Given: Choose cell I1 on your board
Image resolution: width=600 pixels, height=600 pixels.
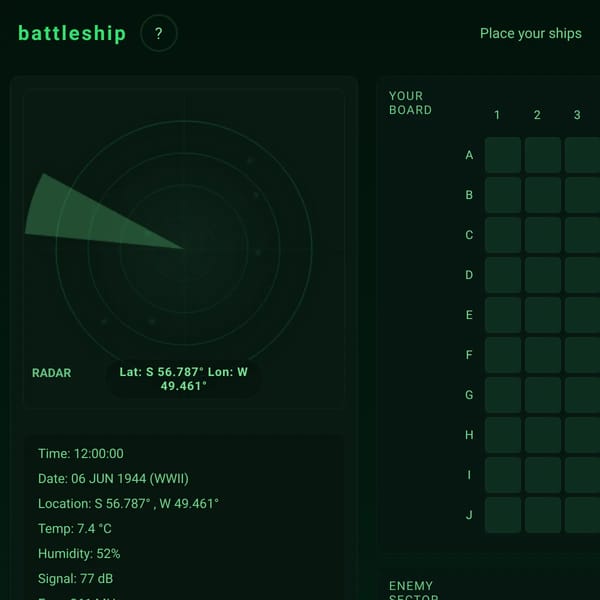Looking at the screenshot, I should (x=503, y=475).
